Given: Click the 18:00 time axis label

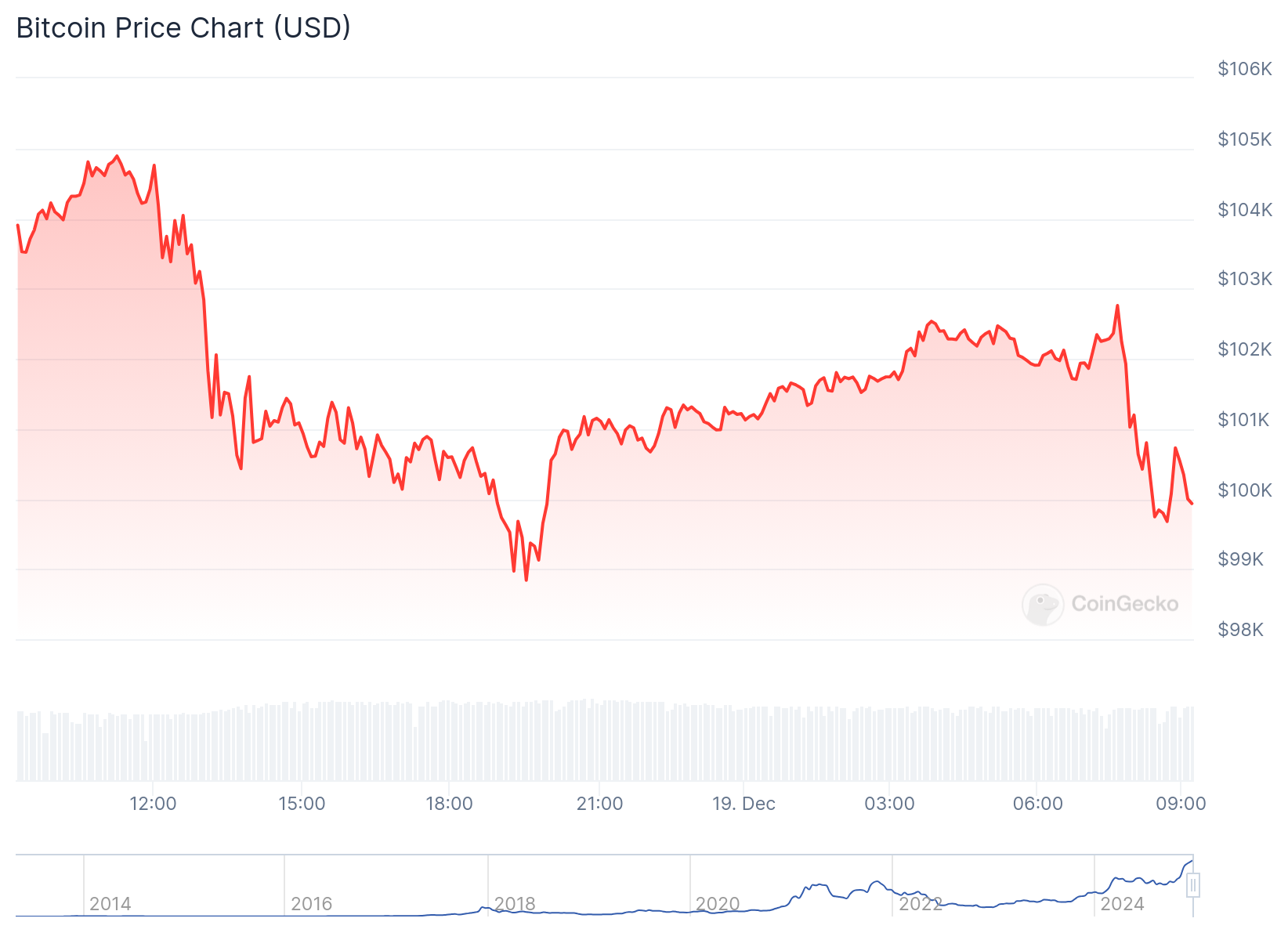Looking at the screenshot, I should click(x=449, y=804).
